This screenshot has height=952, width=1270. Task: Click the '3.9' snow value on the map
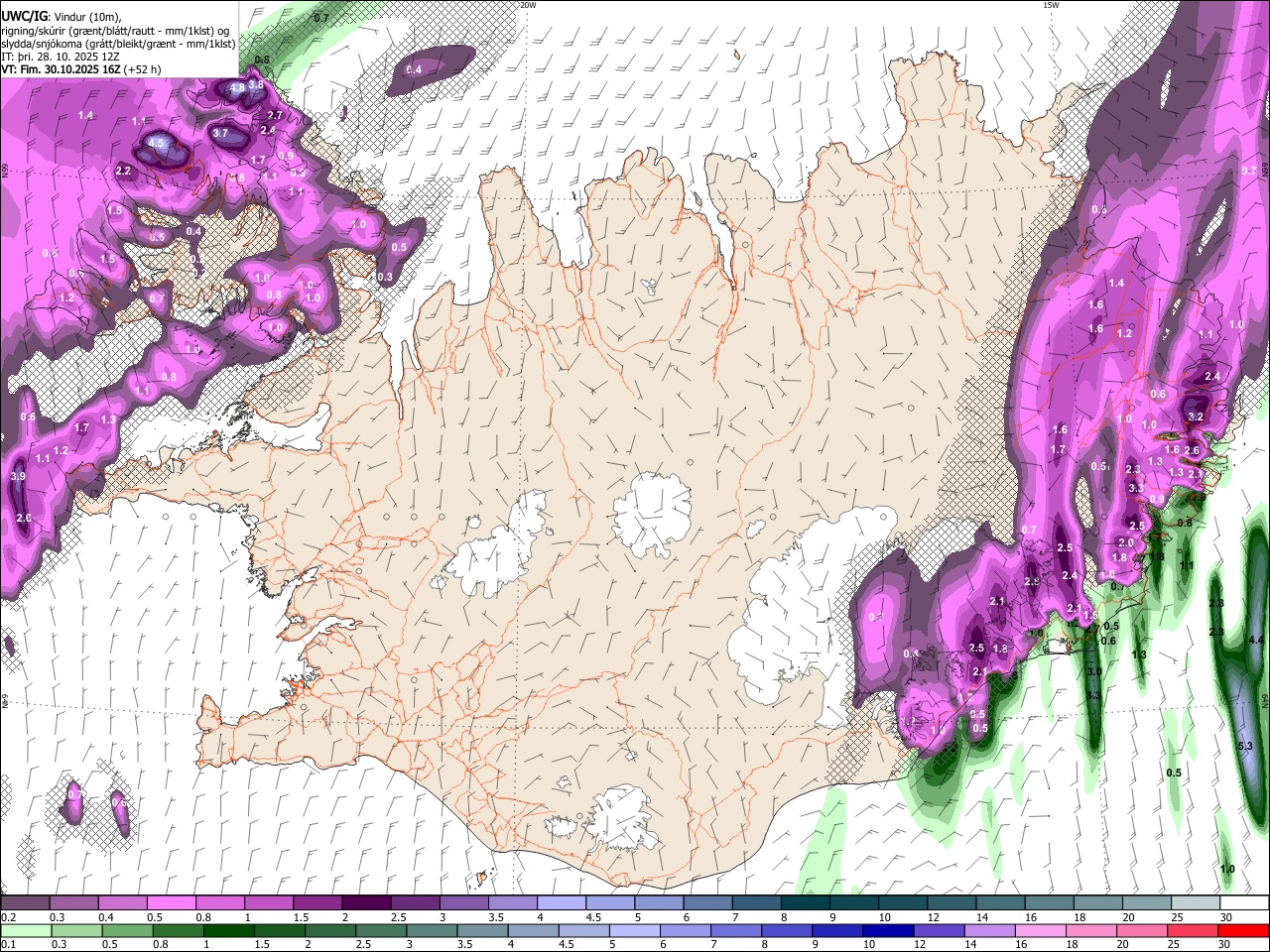tap(18, 477)
